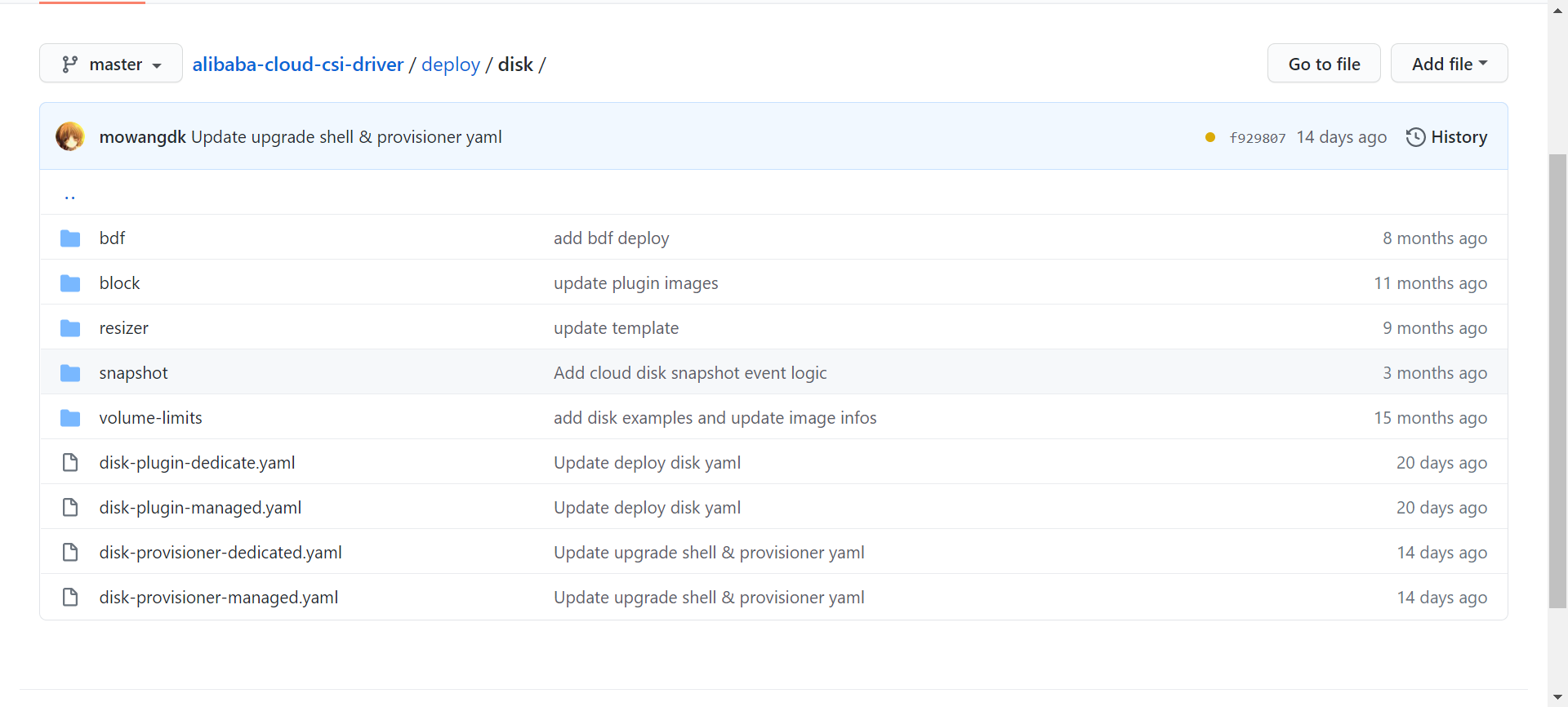Image resolution: width=1568 pixels, height=707 pixels.
Task: Open disk-provisioner-managed.yaml file
Action: click(x=219, y=597)
